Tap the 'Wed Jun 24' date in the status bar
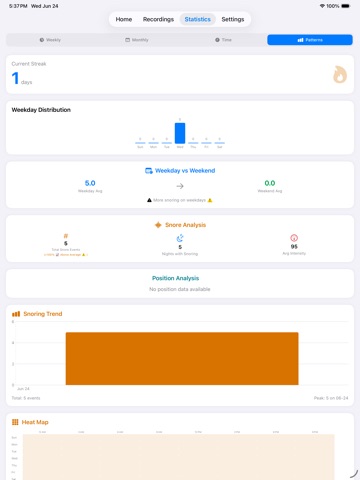This screenshot has height=480, width=360. [45, 6]
